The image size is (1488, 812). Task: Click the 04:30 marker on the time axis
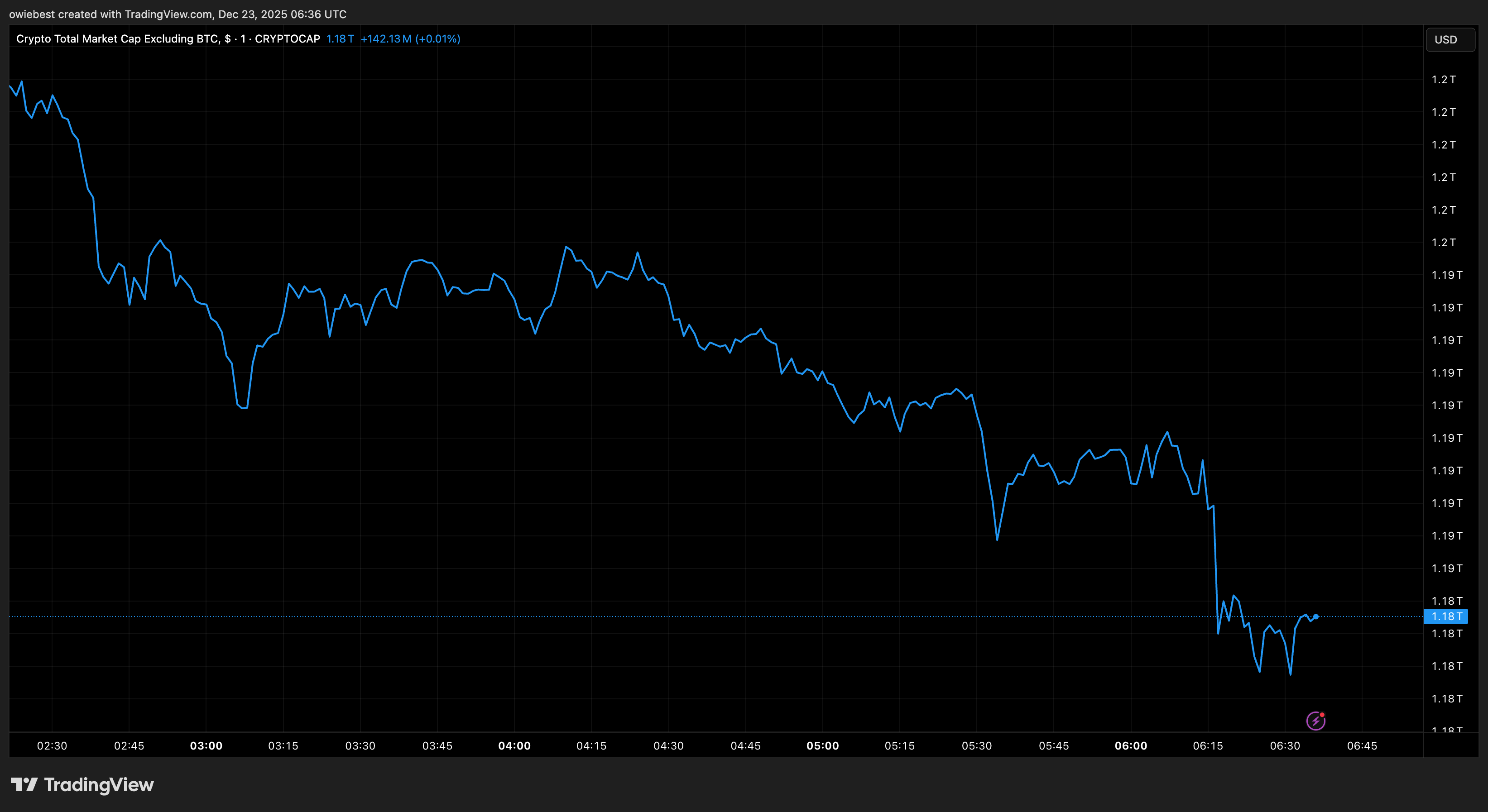(x=669, y=745)
